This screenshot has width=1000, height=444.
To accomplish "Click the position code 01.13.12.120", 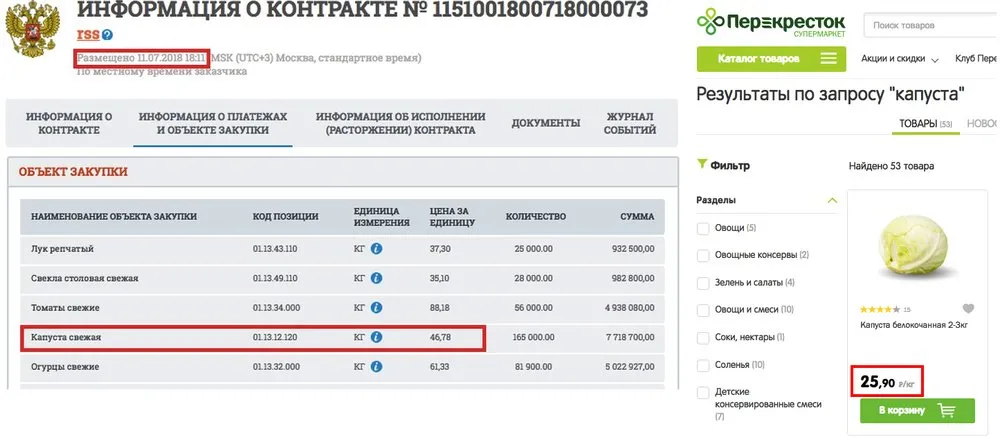I will pos(275,337).
